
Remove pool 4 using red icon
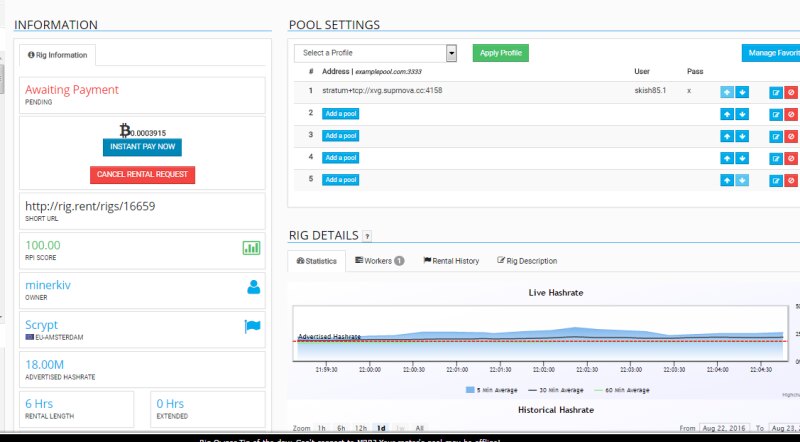[x=791, y=158]
